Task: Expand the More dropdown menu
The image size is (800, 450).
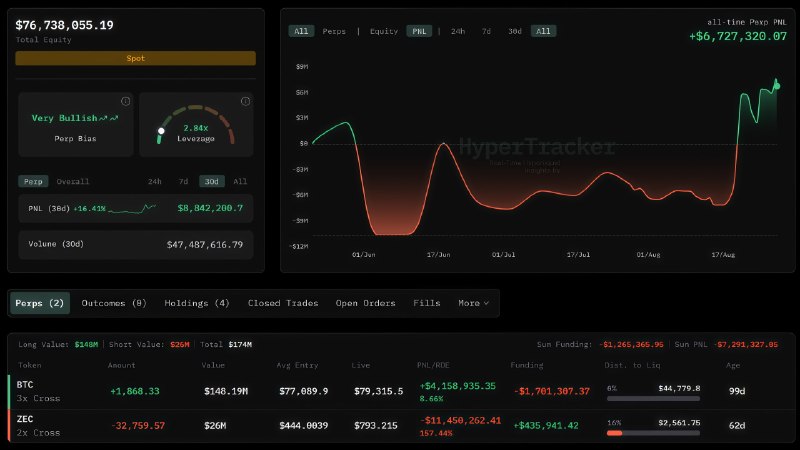Action: pyautogui.click(x=473, y=303)
